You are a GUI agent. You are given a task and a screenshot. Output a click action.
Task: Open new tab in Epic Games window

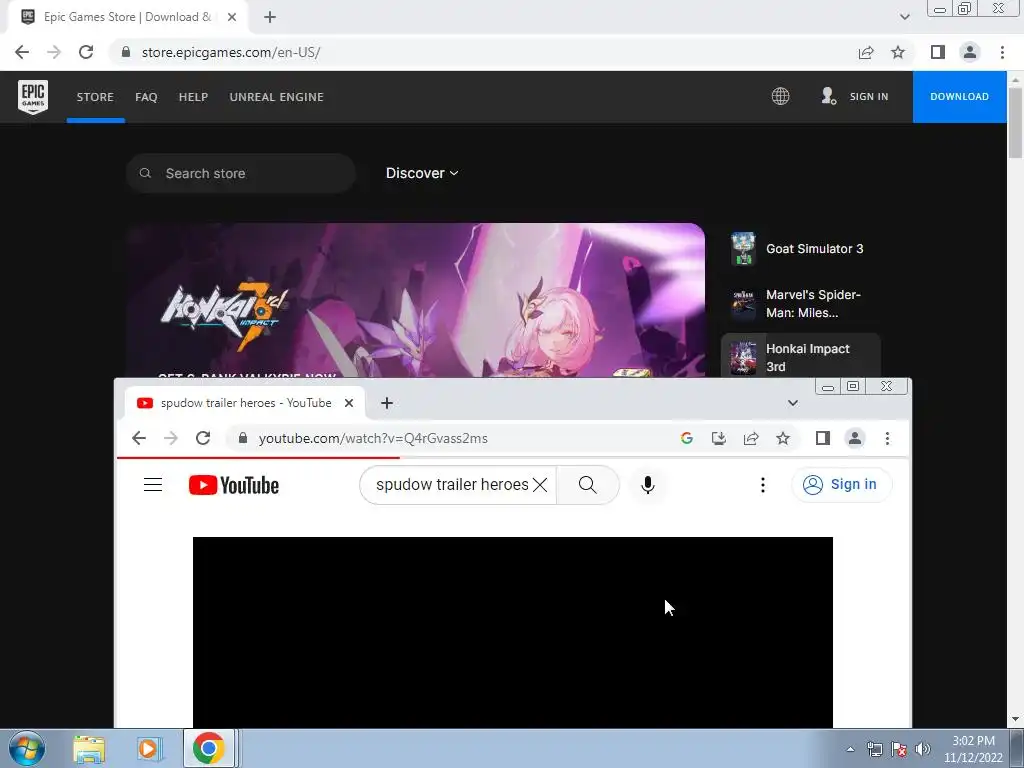click(x=270, y=17)
